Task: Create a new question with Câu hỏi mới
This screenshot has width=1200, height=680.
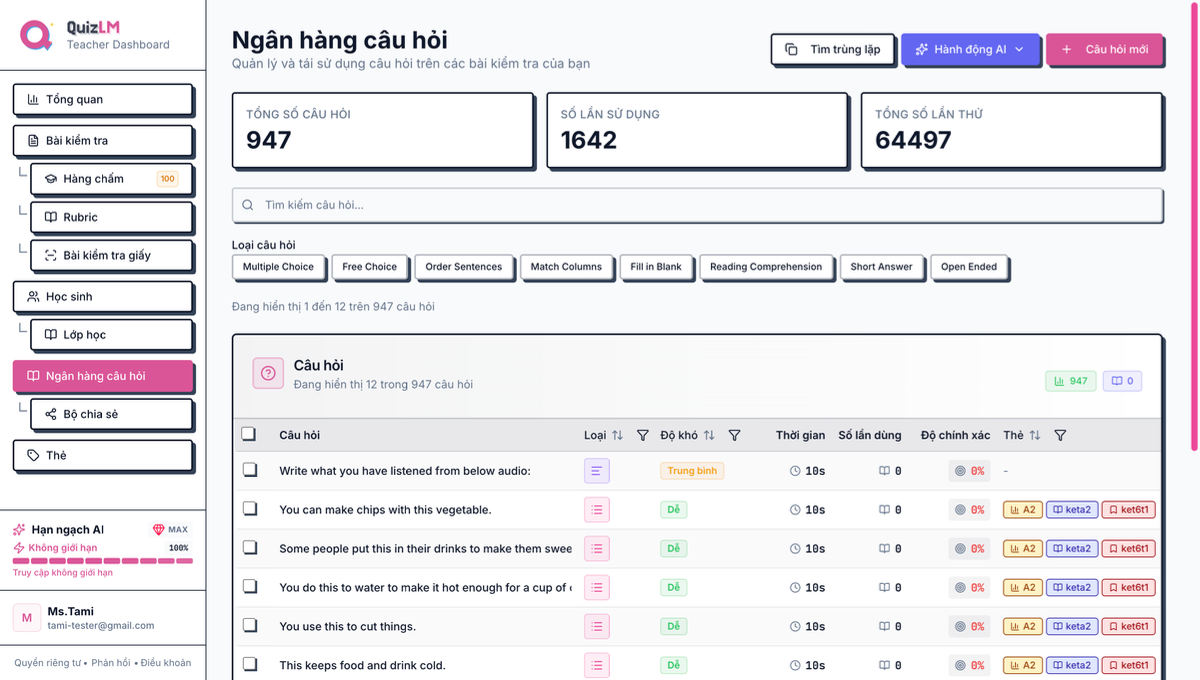Action: click(1105, 49)
